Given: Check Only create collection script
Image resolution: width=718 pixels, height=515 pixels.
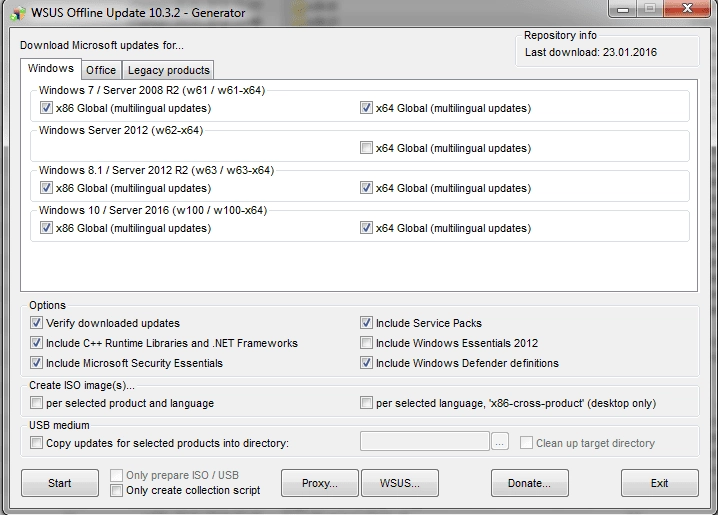Looking at the screenshot, I should pos(116,490).
